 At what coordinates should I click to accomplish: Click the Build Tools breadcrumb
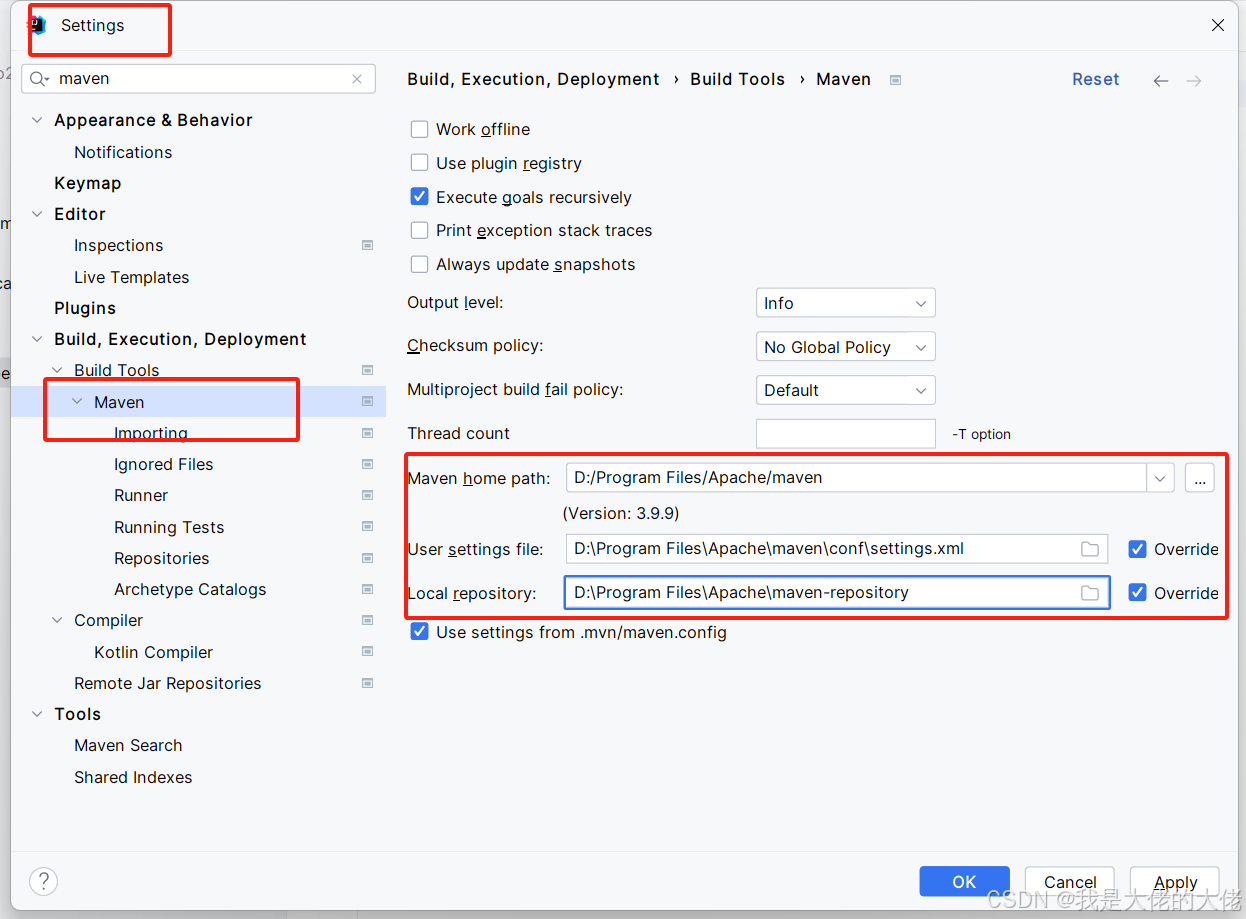pyautogui.click(x=738, y=79)
